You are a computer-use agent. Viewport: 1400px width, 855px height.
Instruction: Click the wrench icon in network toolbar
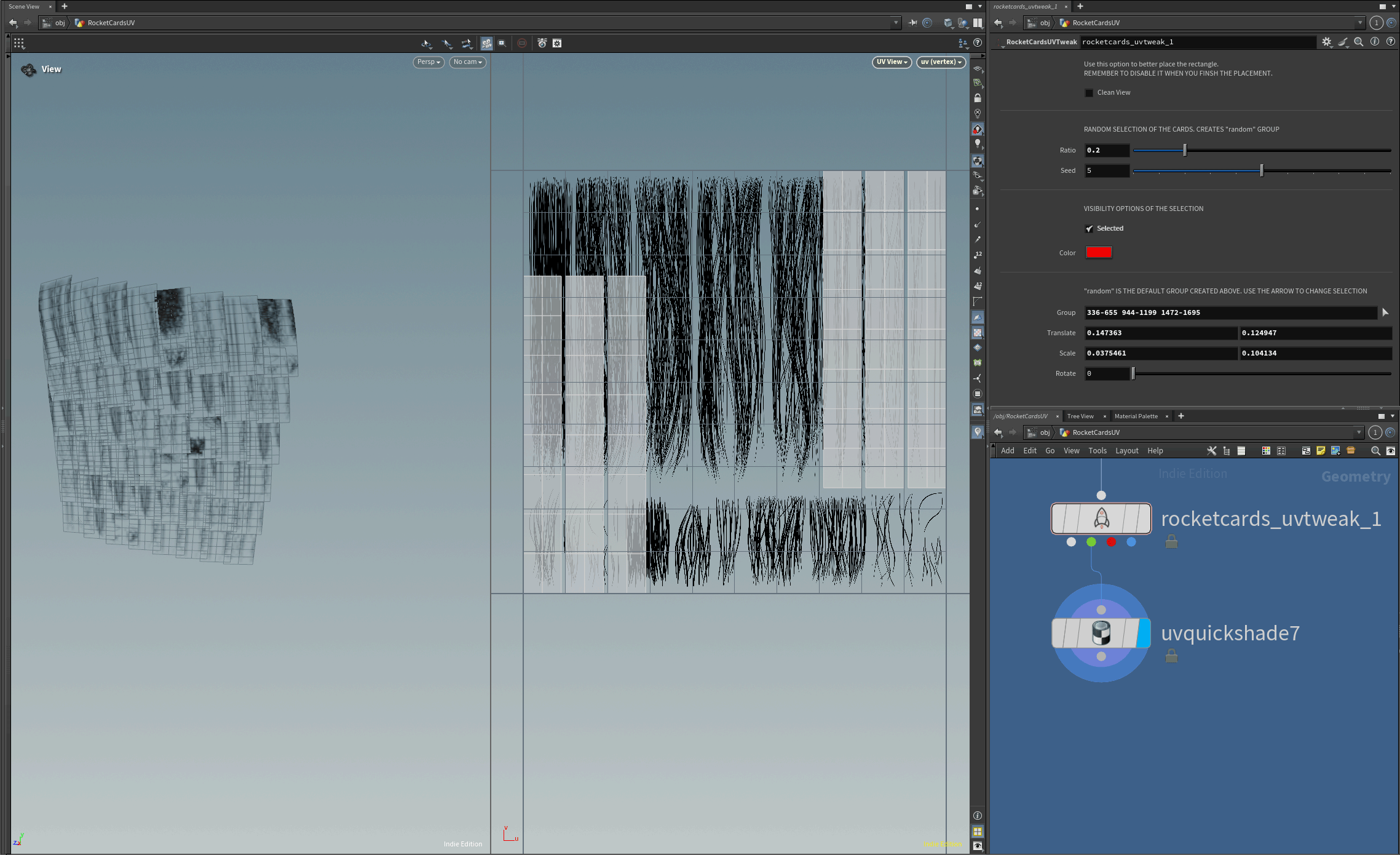click(1211, 451)
